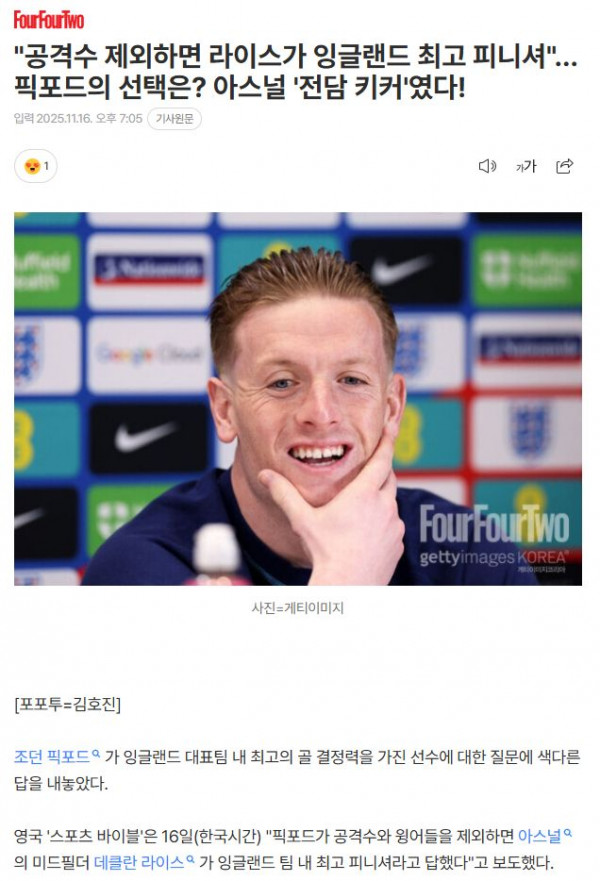Open the 가가 font size setting

[x=526, y=166]
